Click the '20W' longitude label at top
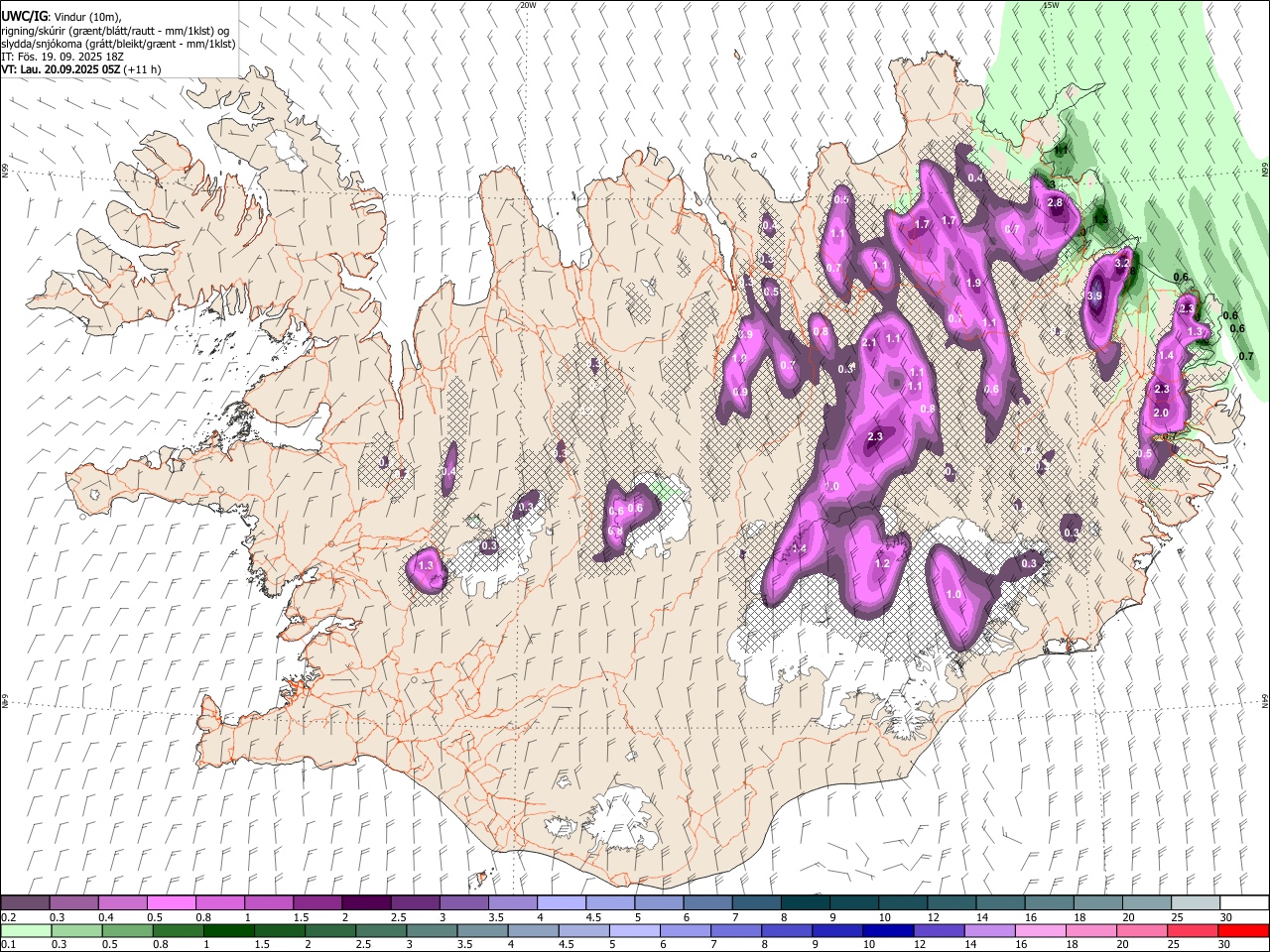 coord(528,5)
